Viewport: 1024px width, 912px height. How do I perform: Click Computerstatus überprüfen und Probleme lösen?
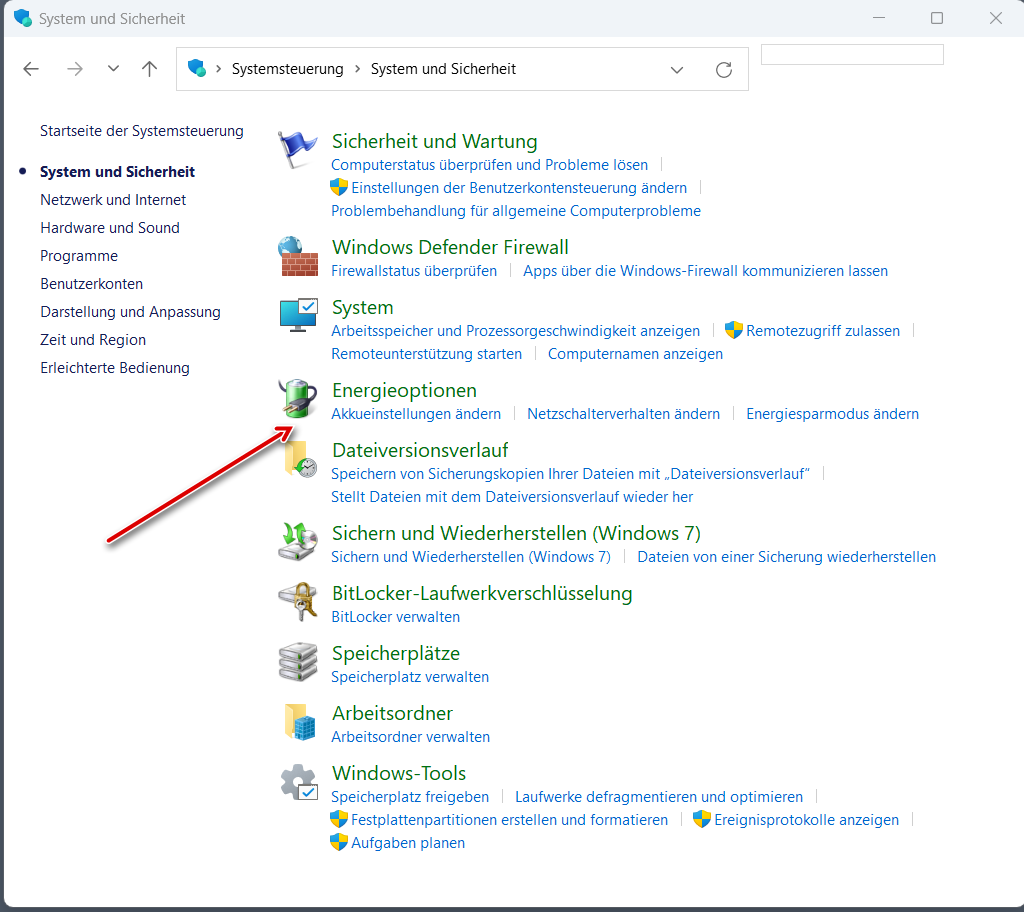click(x=490, y=165)
